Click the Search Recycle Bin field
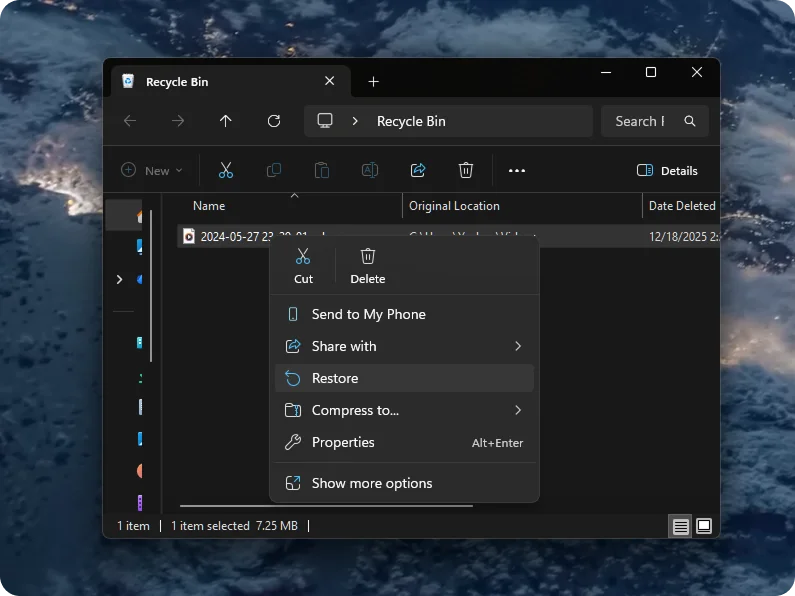 click(x=654, y=121)
